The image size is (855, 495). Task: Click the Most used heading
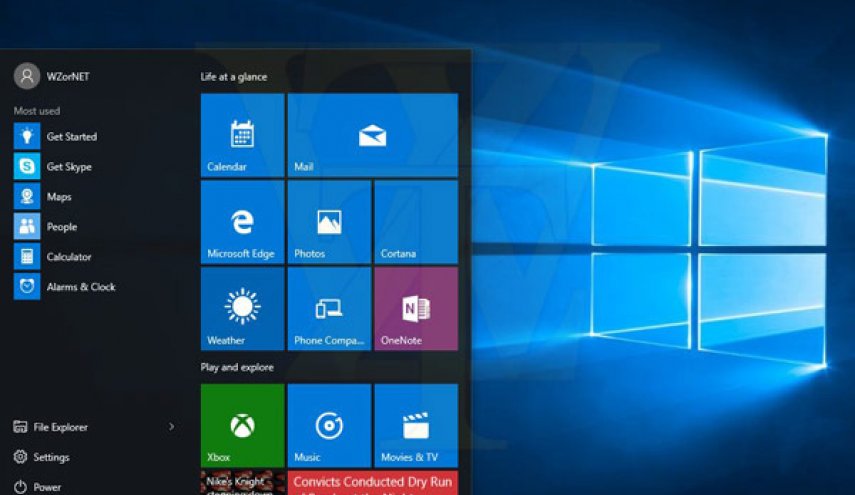click(x=37, y=111)
